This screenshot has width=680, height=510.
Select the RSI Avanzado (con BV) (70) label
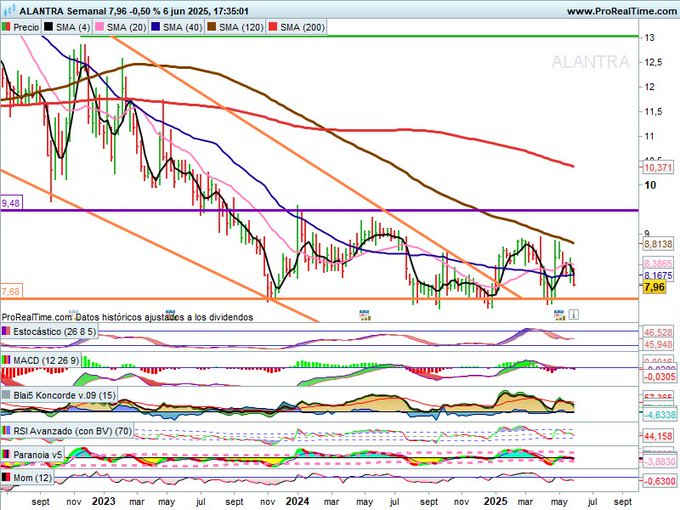click(x=72, y=431)
